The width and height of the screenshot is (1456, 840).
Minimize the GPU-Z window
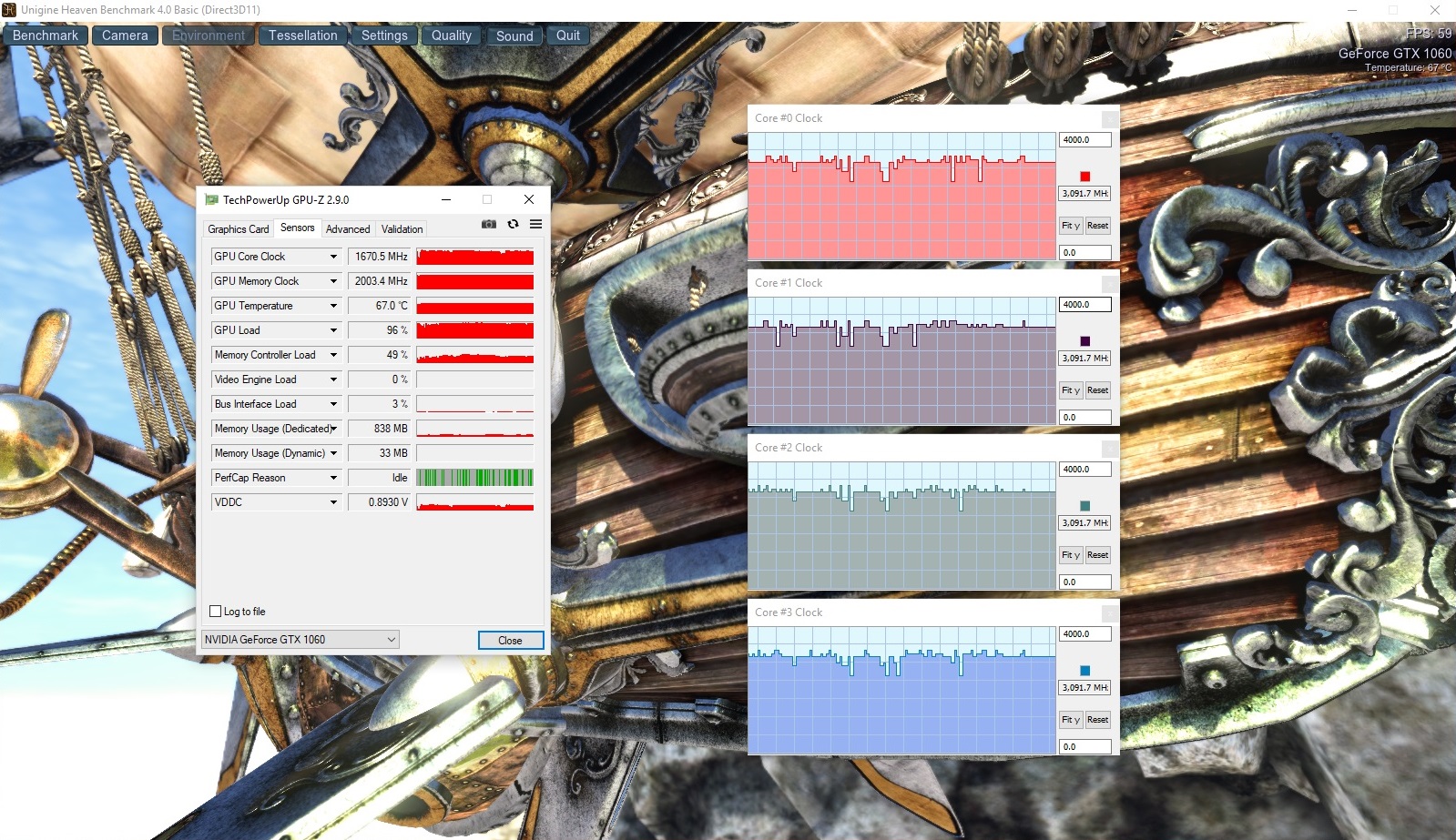446,199
